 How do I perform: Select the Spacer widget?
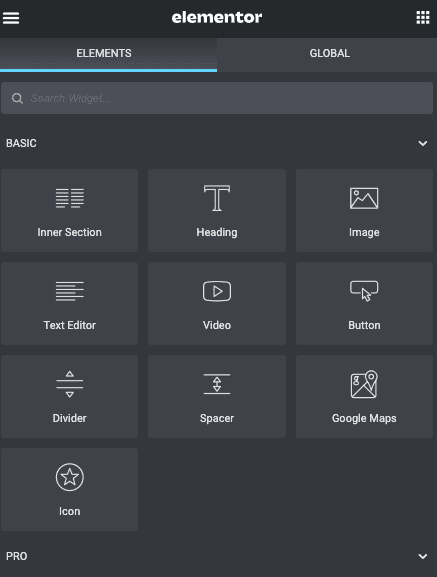pyautogui.click(x=217, y=396)
